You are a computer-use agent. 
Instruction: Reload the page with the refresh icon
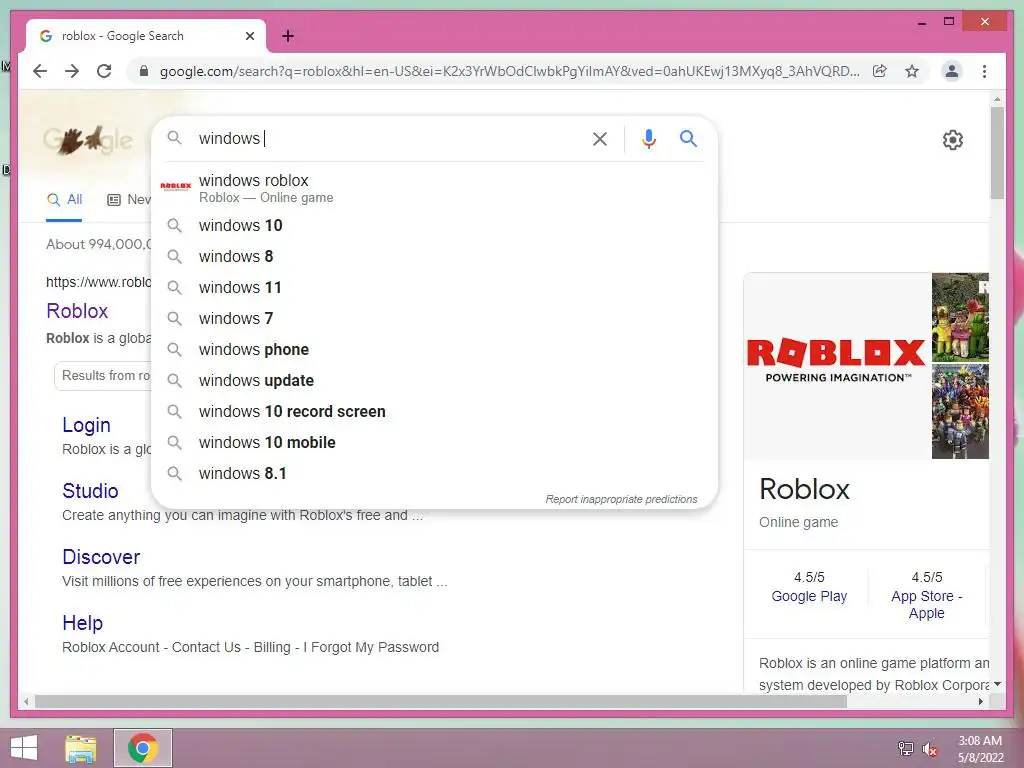click(104, 71)
